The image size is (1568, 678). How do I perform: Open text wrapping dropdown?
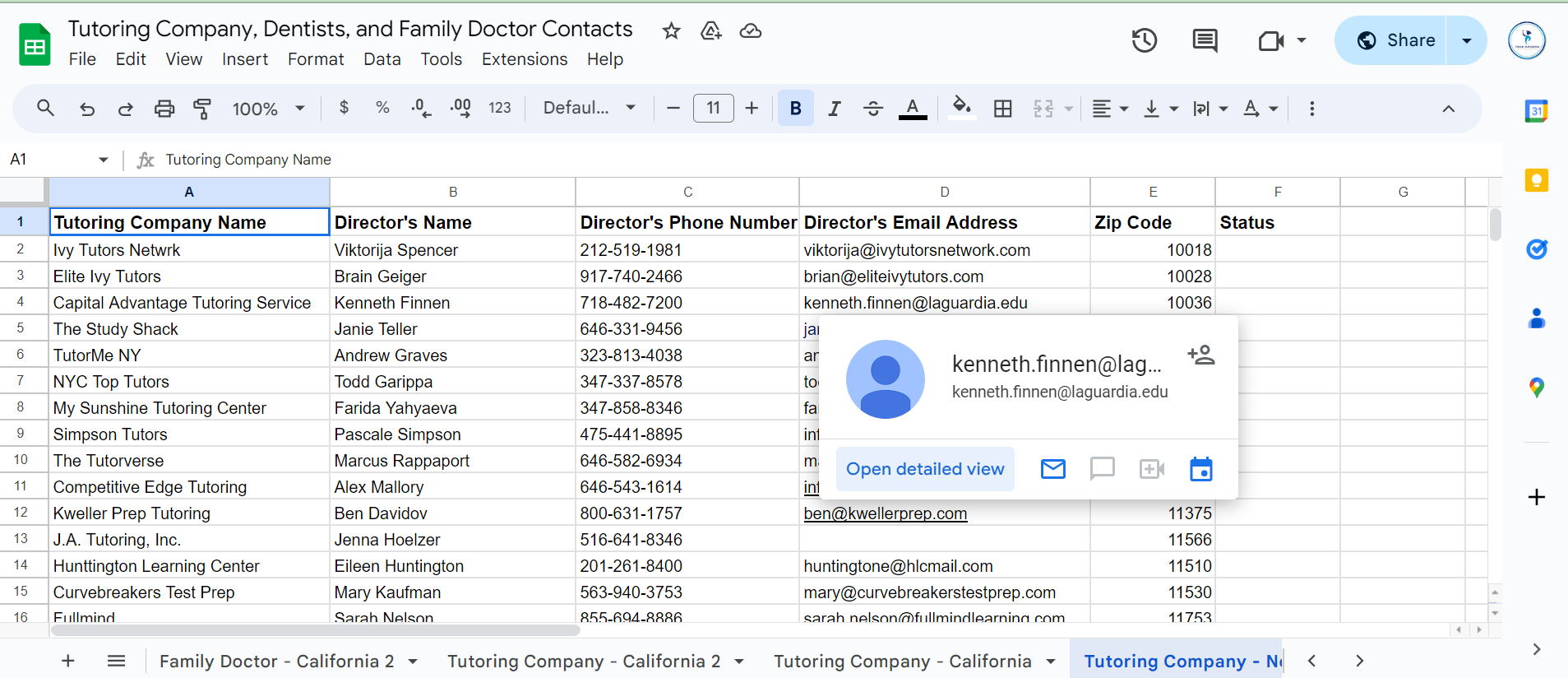1210,109
